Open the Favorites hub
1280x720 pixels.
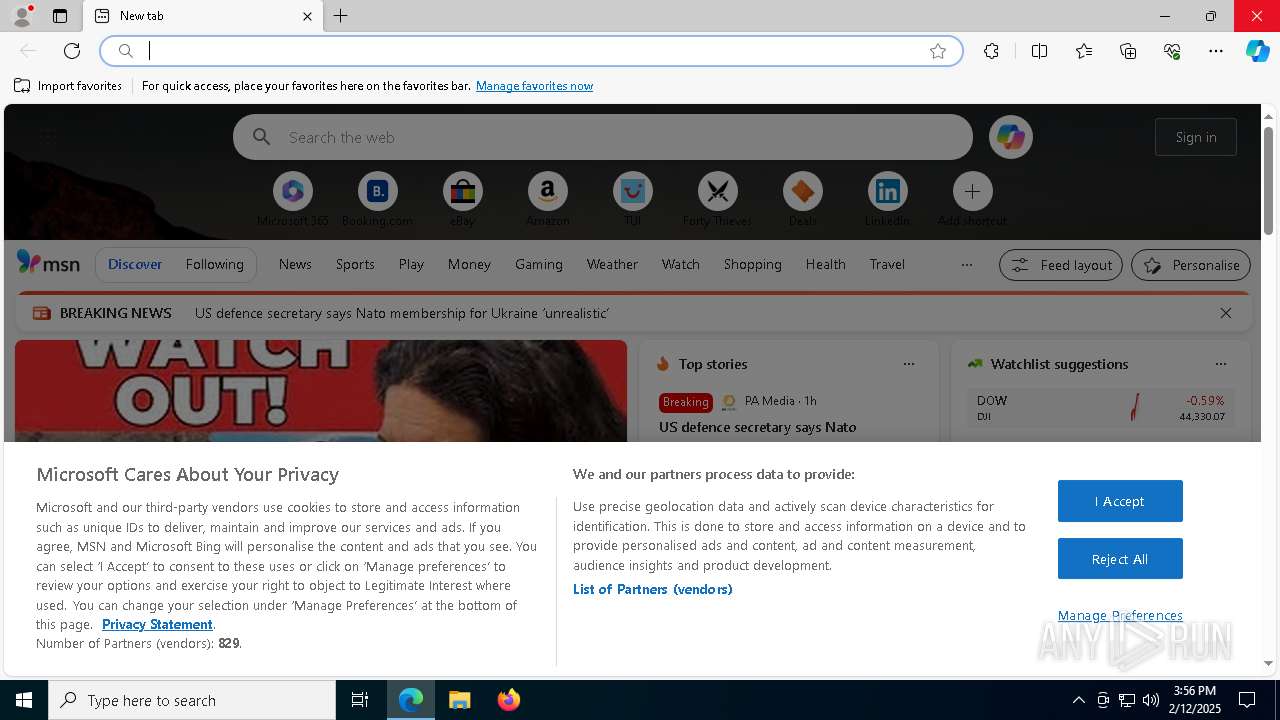[1084, 51]
